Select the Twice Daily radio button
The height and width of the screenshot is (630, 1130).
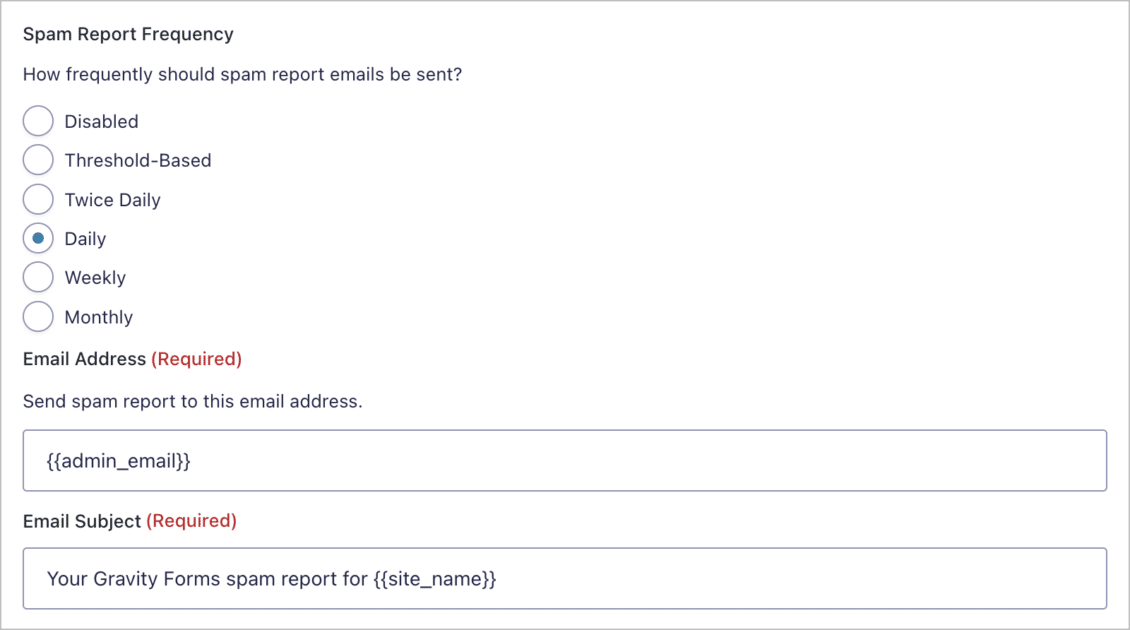37,199
